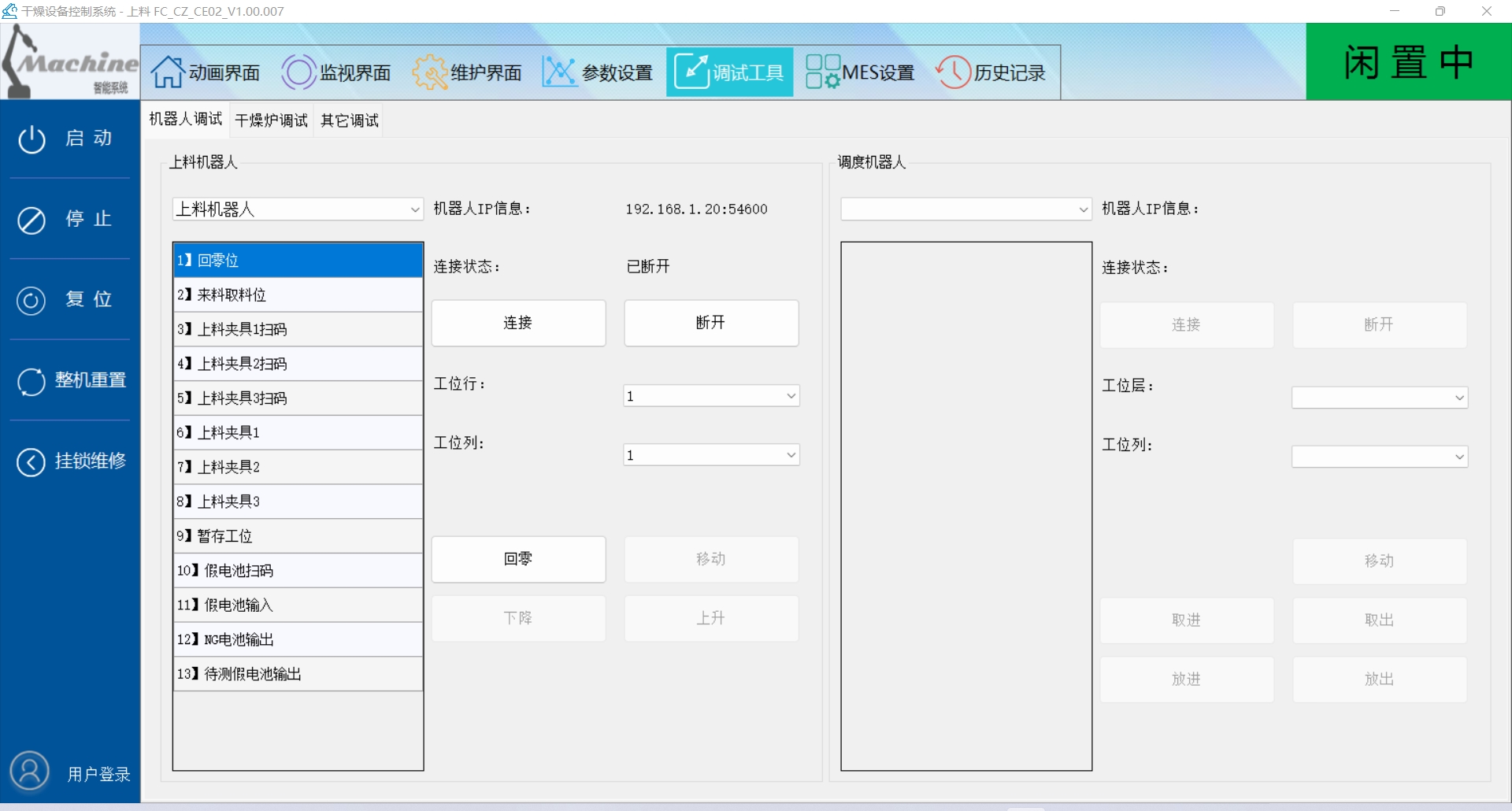
Task: Click the 下降 button
Action: (518, 619)
